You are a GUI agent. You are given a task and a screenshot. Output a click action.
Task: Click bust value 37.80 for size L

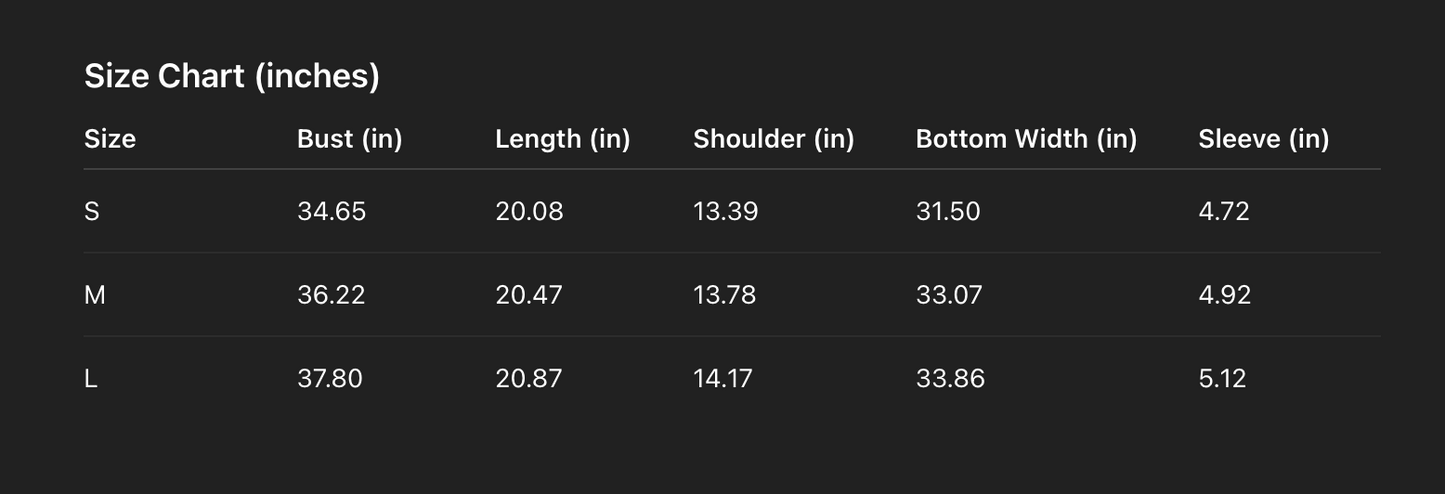(330, 379)
